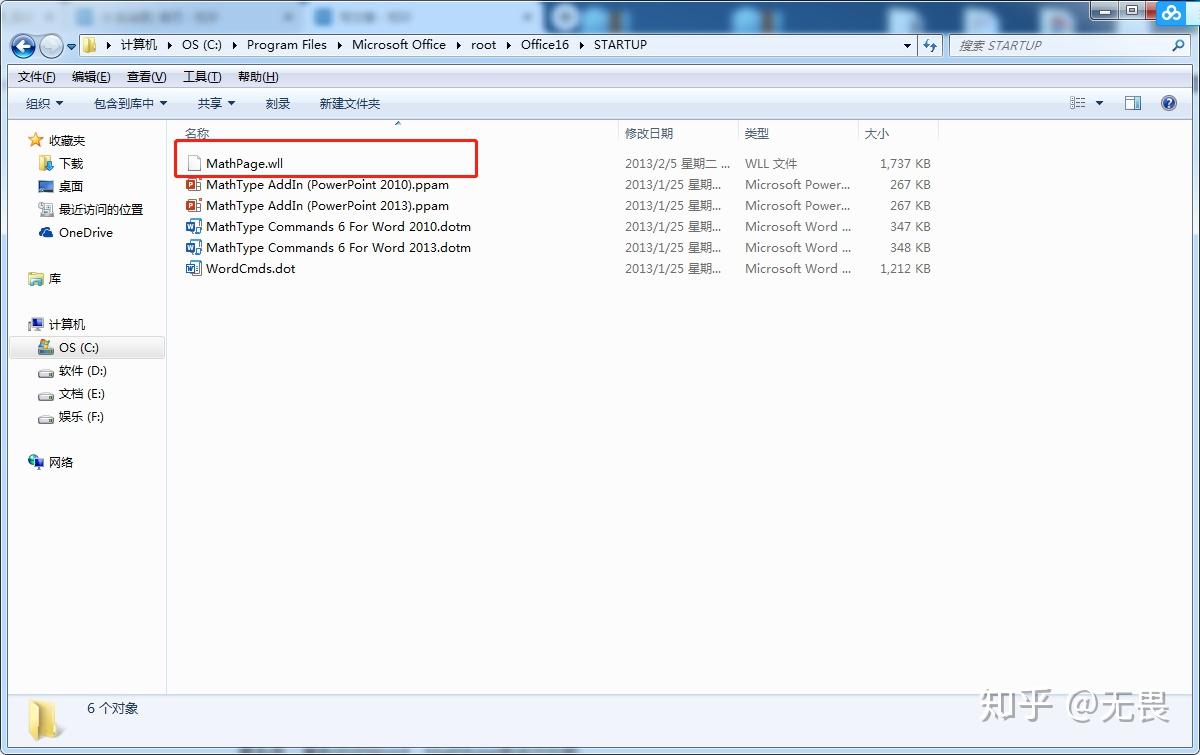Select the 收藏夹 star icon

36,140
